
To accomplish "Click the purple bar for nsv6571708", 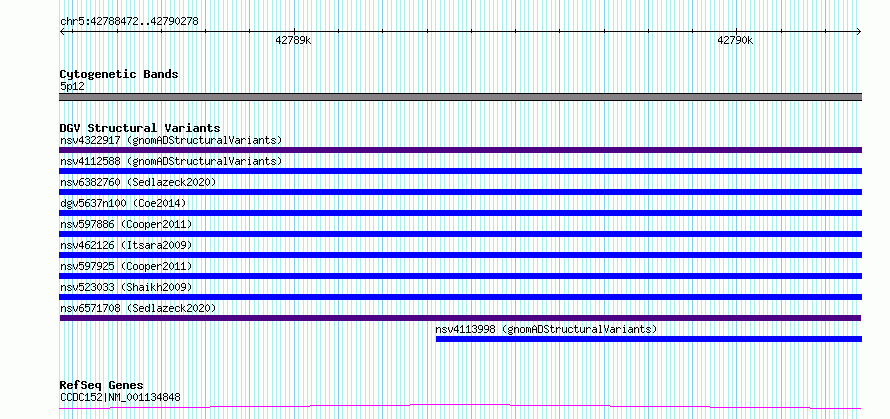I will [x=460, y=318].
